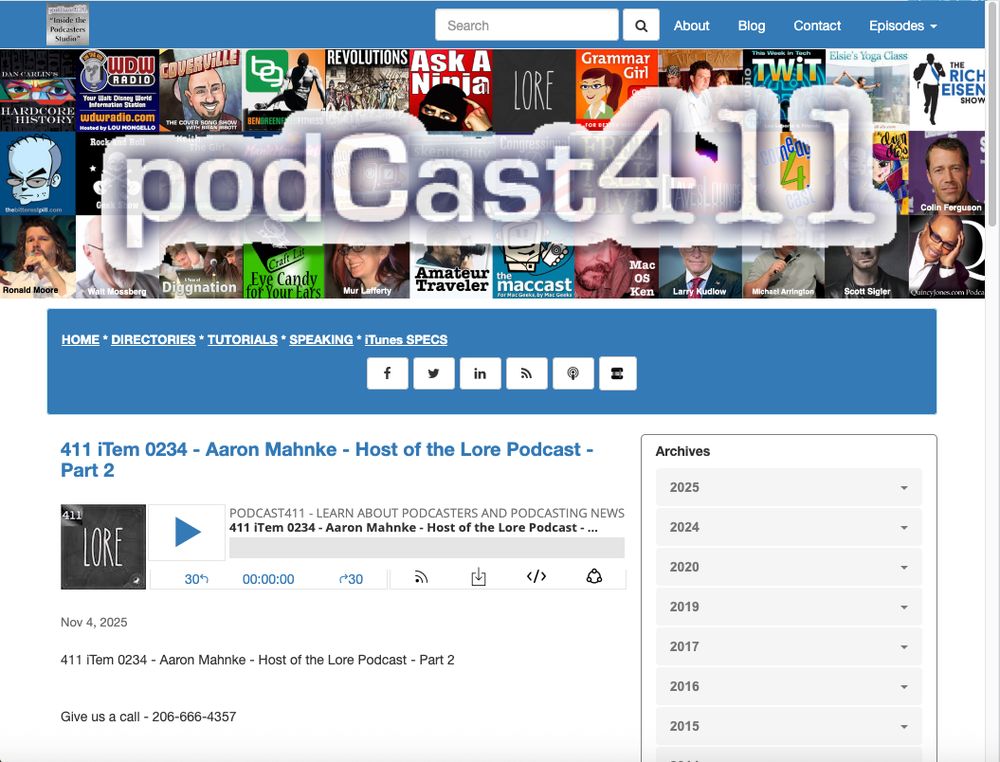This screenshot has width=1000, height=762.
Task: Download the episode with download icon
Action: coord(478,577)
